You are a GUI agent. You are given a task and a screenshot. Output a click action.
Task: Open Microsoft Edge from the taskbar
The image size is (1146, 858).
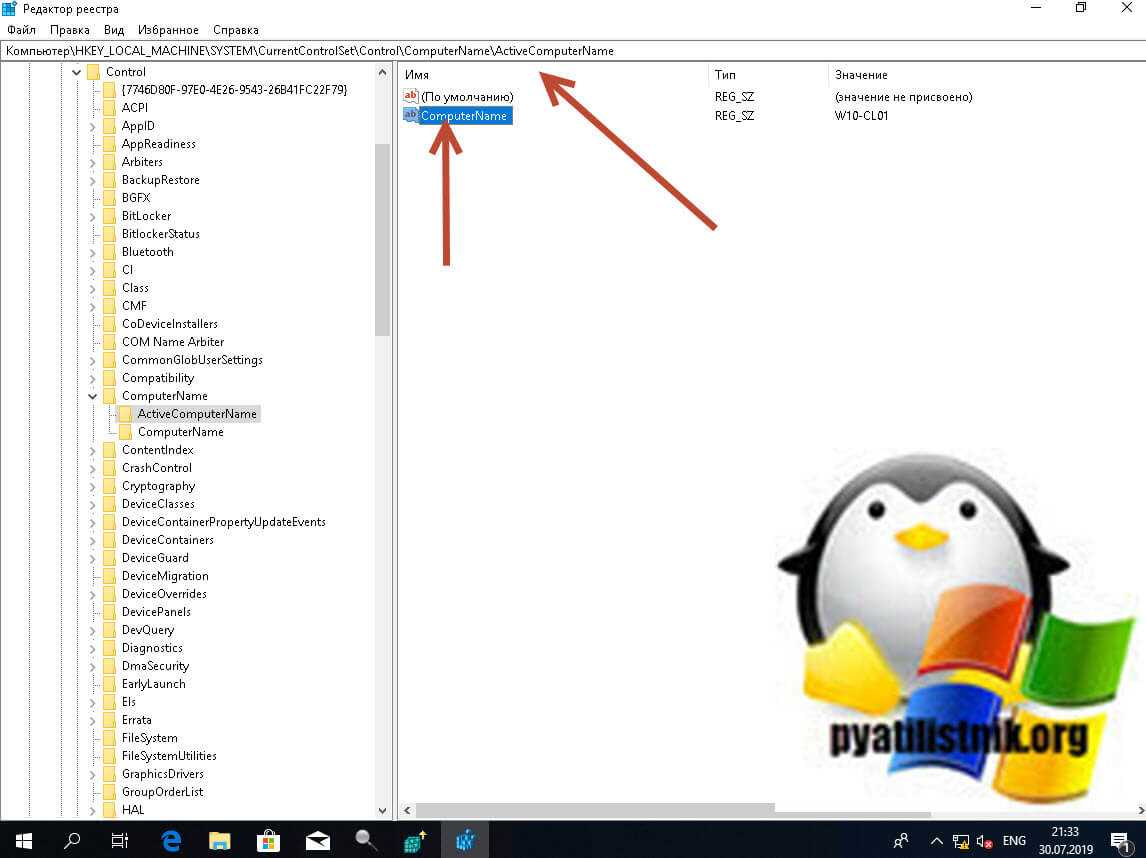(171, 840)
